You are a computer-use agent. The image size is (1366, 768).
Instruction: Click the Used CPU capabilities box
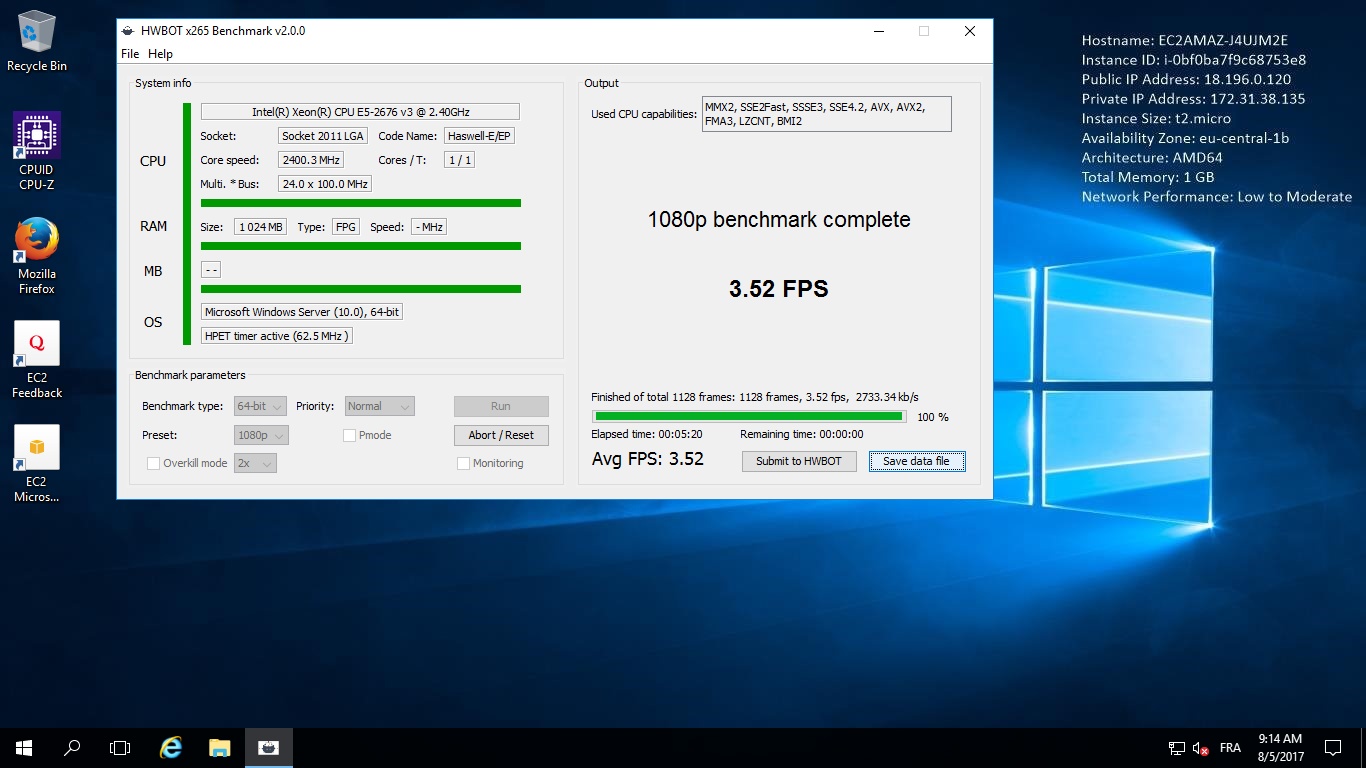pos(827,114)
